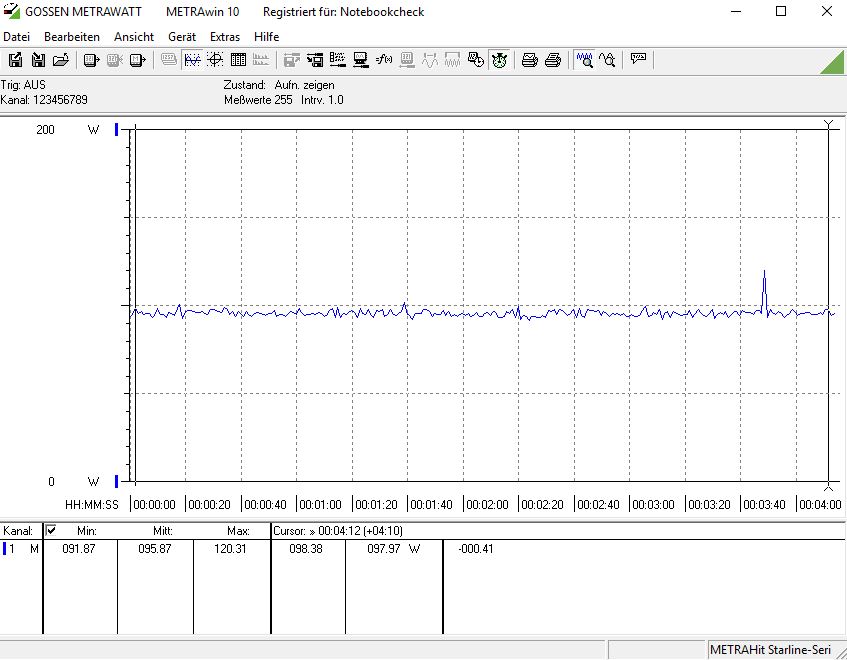Select the Y-t line chart view icon
The width and height of the screenshot is (847, 660).
tap(192, 60)
